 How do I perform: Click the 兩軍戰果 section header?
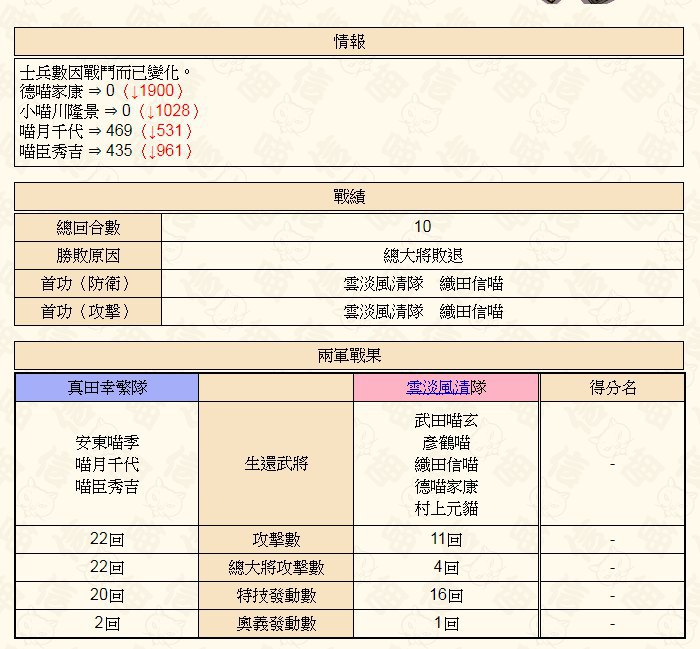coord(349,356)
